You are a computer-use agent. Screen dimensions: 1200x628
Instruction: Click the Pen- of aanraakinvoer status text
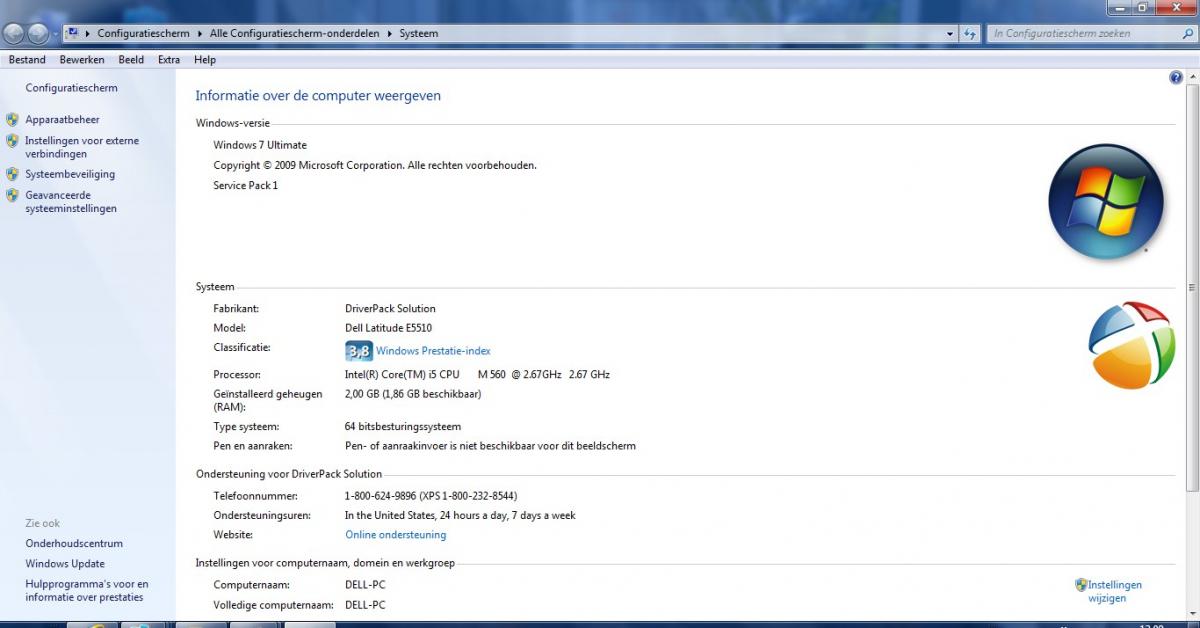coord(490,446)
